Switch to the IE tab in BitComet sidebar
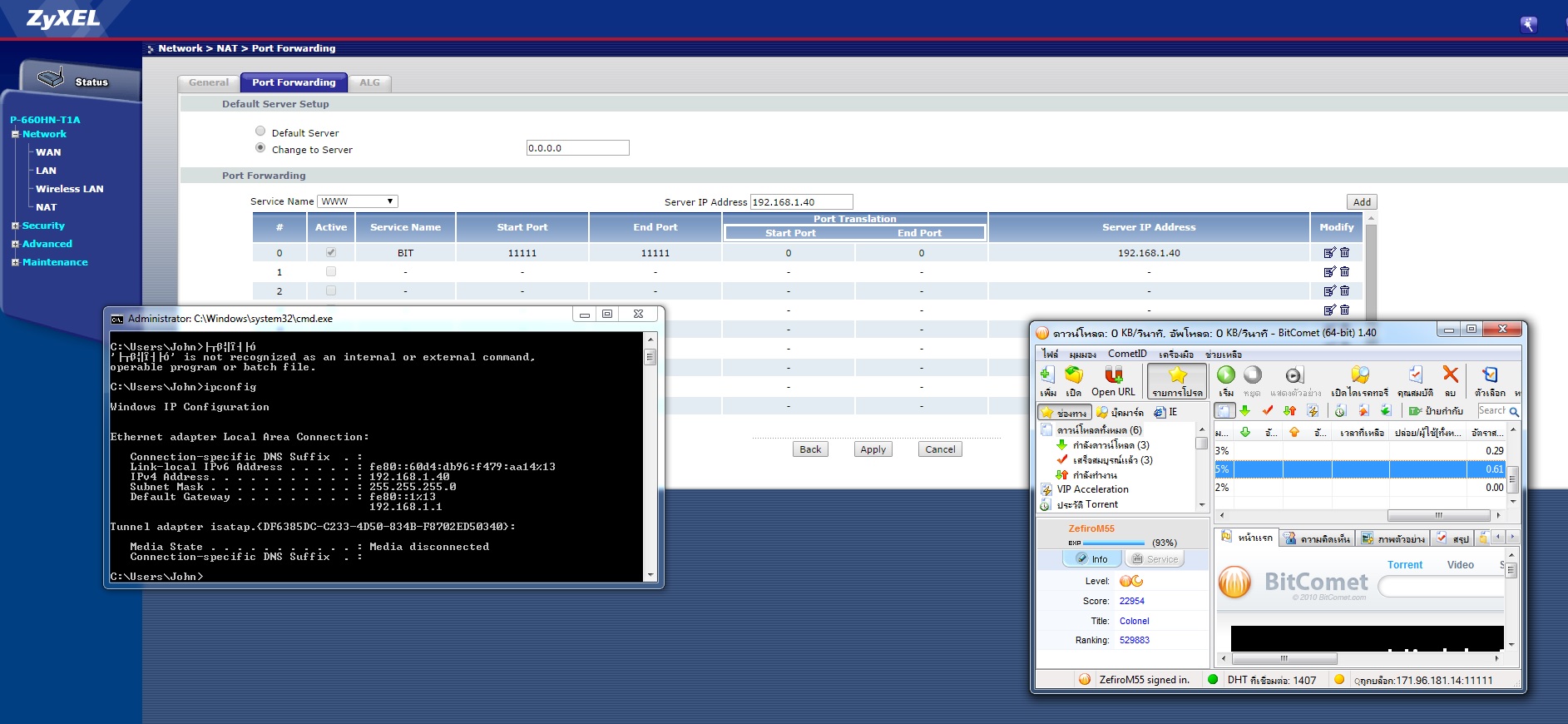1568x724 pixels. [1165, 412]
